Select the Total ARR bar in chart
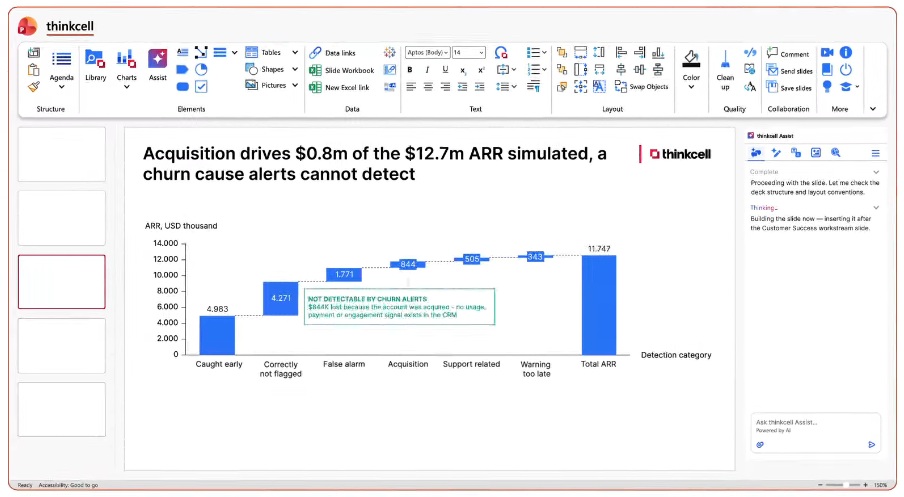Image resolution: width=904 pixels, height=497 pixels. point(598,305)
